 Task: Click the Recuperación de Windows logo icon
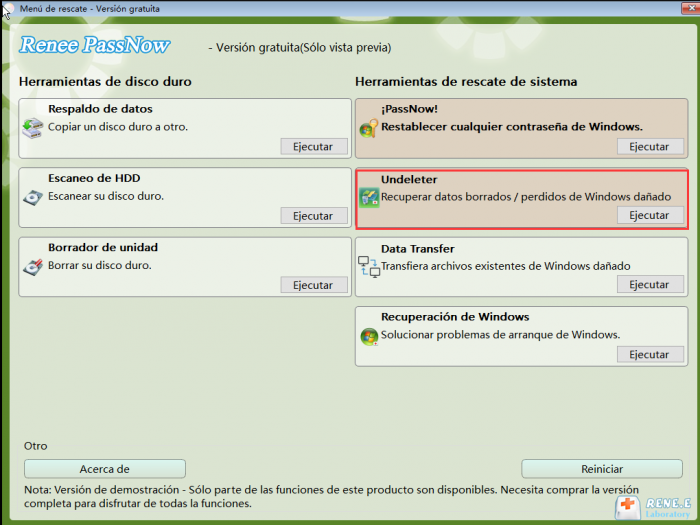tap(369, 337)
